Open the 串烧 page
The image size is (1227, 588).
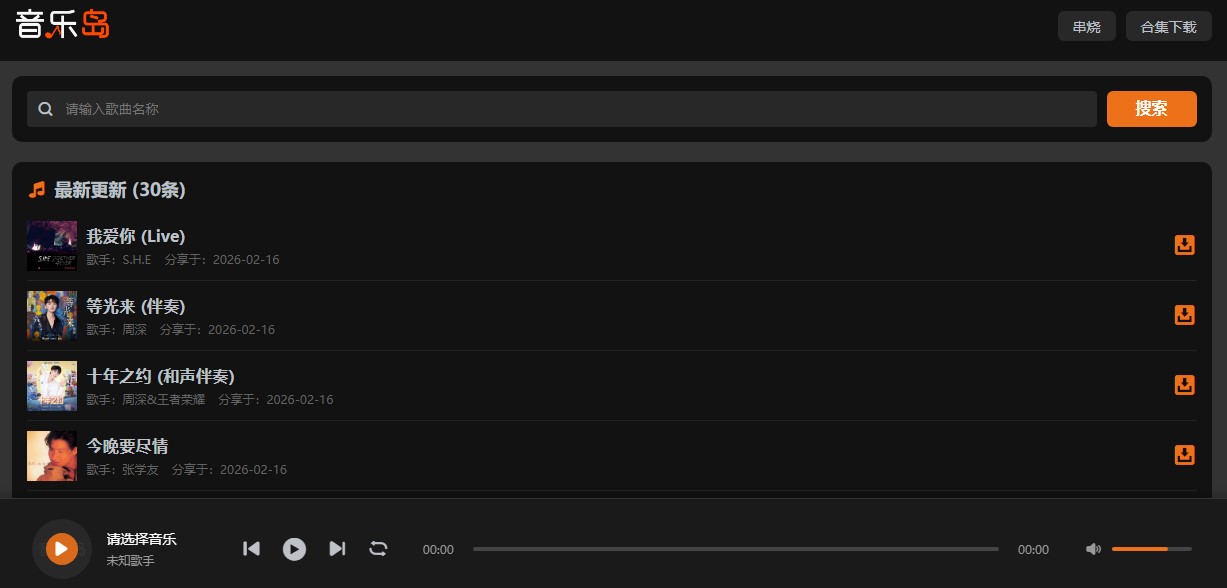click(1086, 27)
